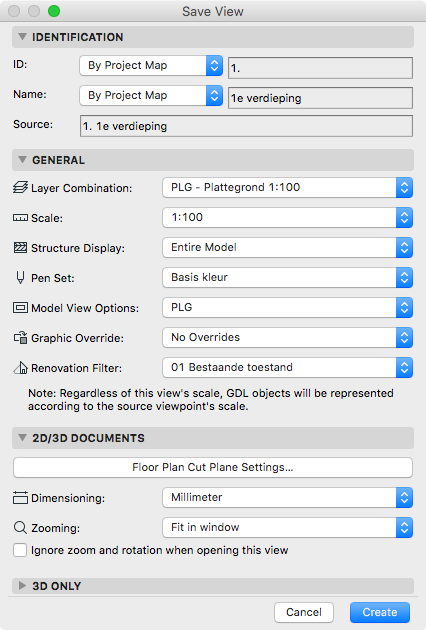Open the Renovation Filter dropdown
The width and height of the screenshot is (426, 630).
287,367
